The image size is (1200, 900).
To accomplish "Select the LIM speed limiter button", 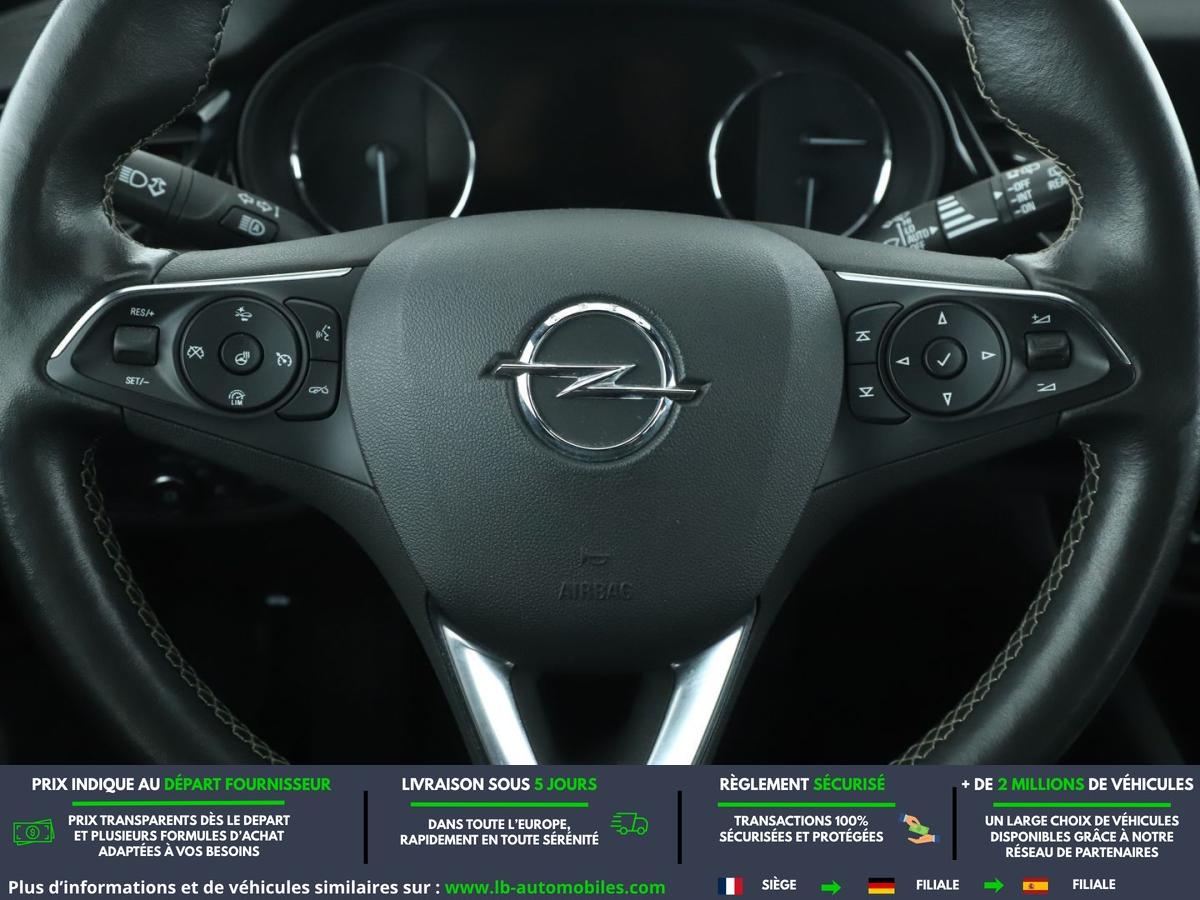I will point(236,397).
